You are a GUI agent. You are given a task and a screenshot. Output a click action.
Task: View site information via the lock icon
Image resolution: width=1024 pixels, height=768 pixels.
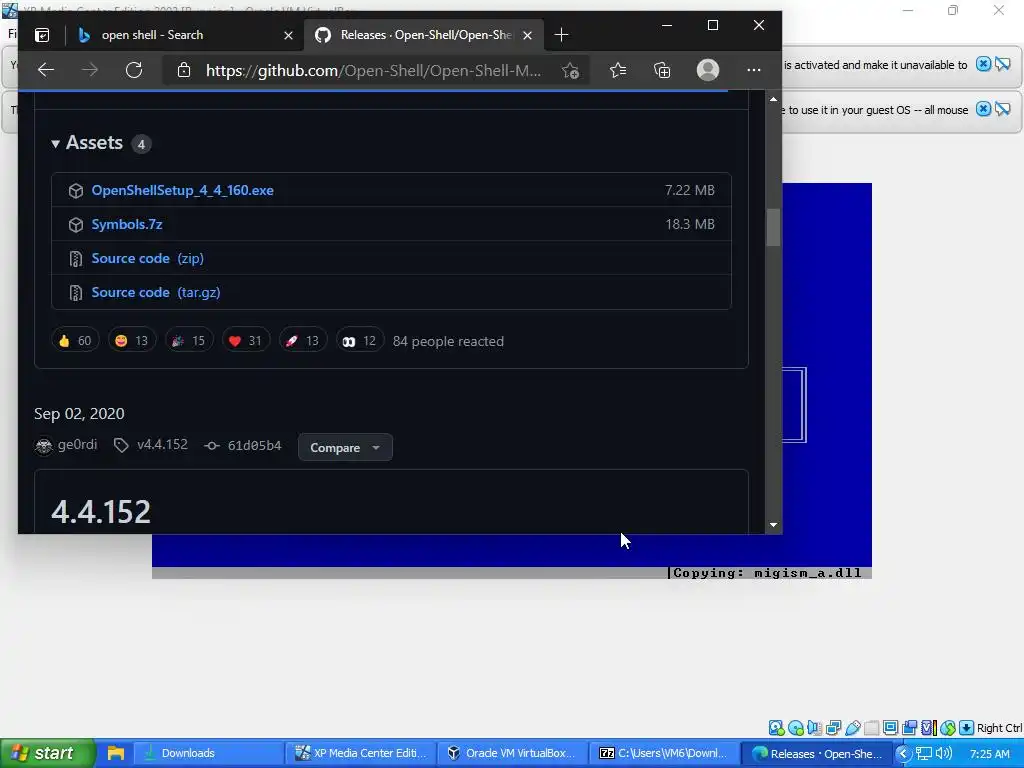184,70
